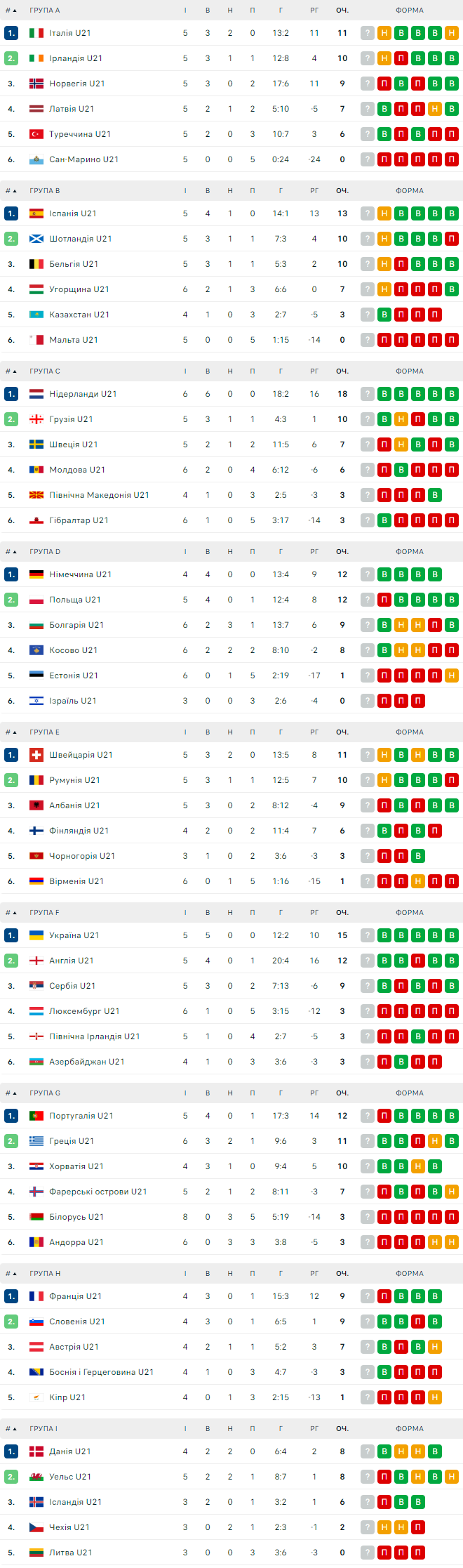Click the Португалія U21 flag icon
The width and height of the screenshot is (463, 1568).
pyautogui.click(x=36, y=1116)
